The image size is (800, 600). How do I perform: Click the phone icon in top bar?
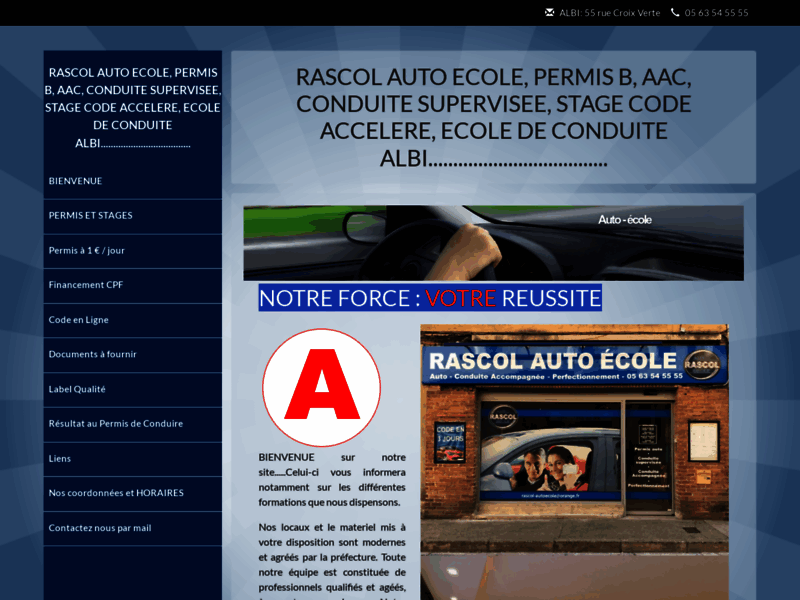pos(675,12)
